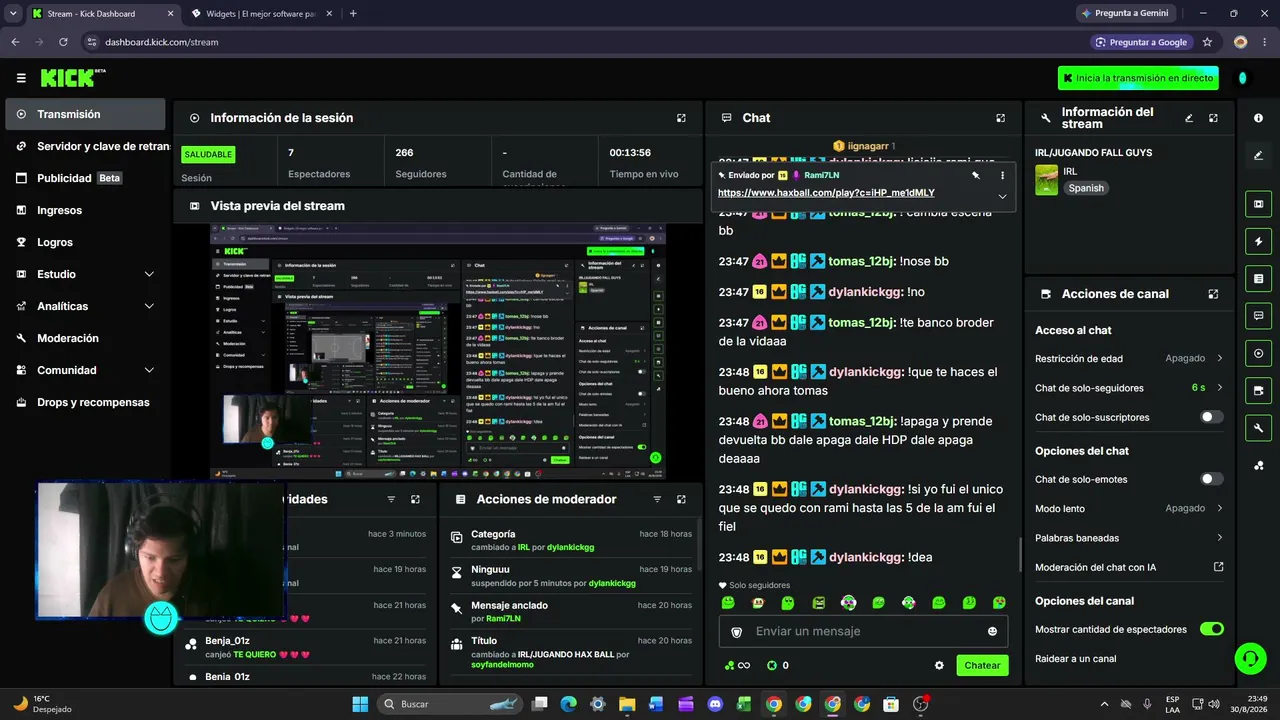Disable Mostrar cantidad de espectadores switch
This screenshot has width=1280, height=720.
(1211, 629)
